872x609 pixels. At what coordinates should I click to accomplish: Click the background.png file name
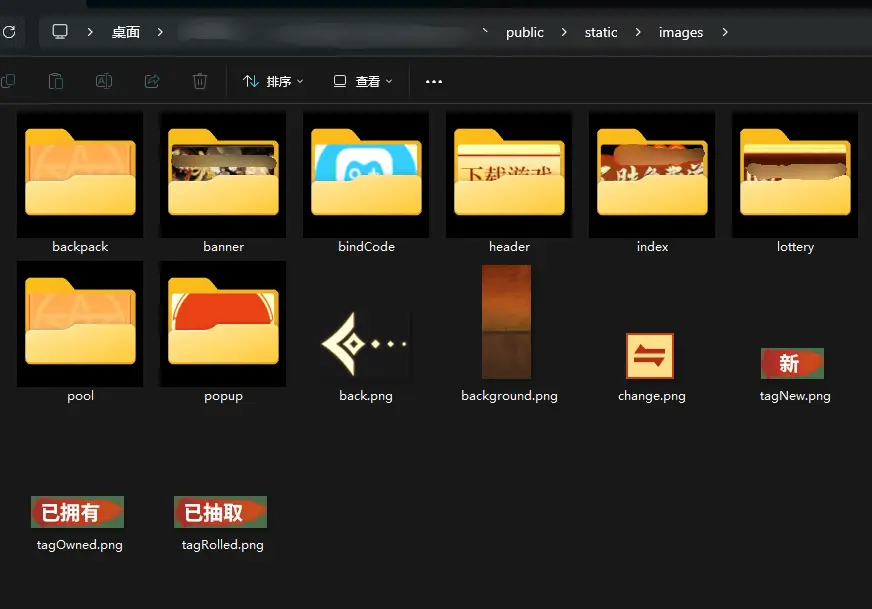click(x=509, y=396)
